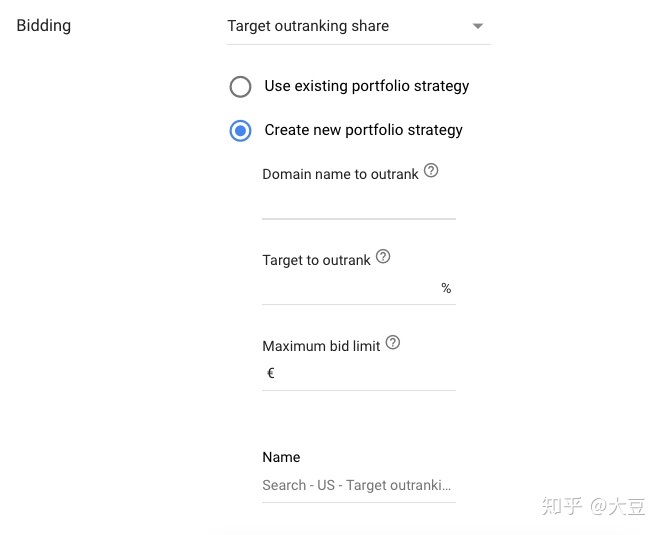
Task: Open the Target outranking share combo box
Action: (x=359, y=26)
